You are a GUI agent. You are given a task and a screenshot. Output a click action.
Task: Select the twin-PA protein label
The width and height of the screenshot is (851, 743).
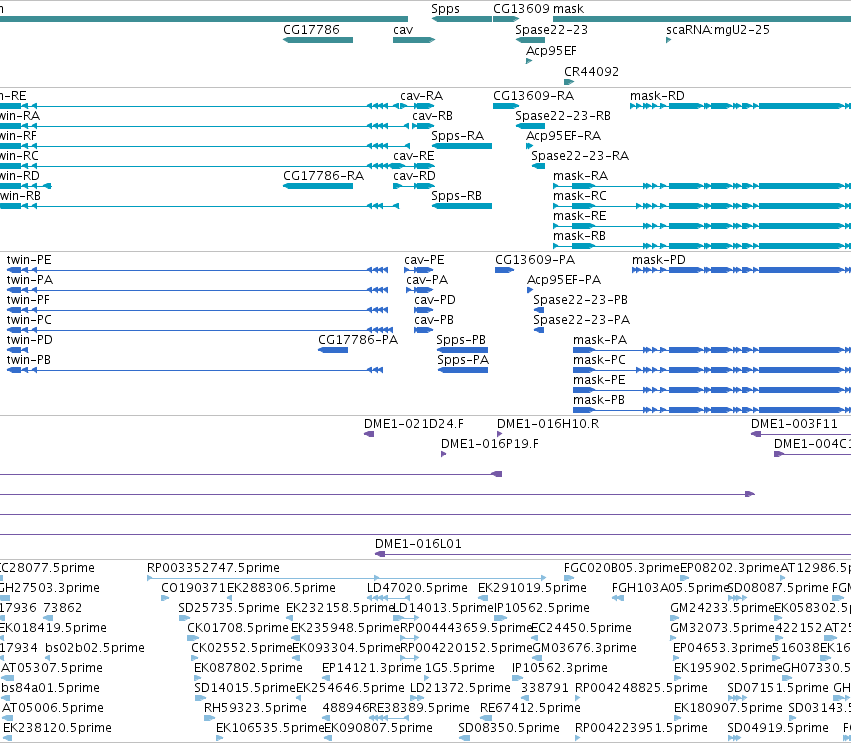30,281
